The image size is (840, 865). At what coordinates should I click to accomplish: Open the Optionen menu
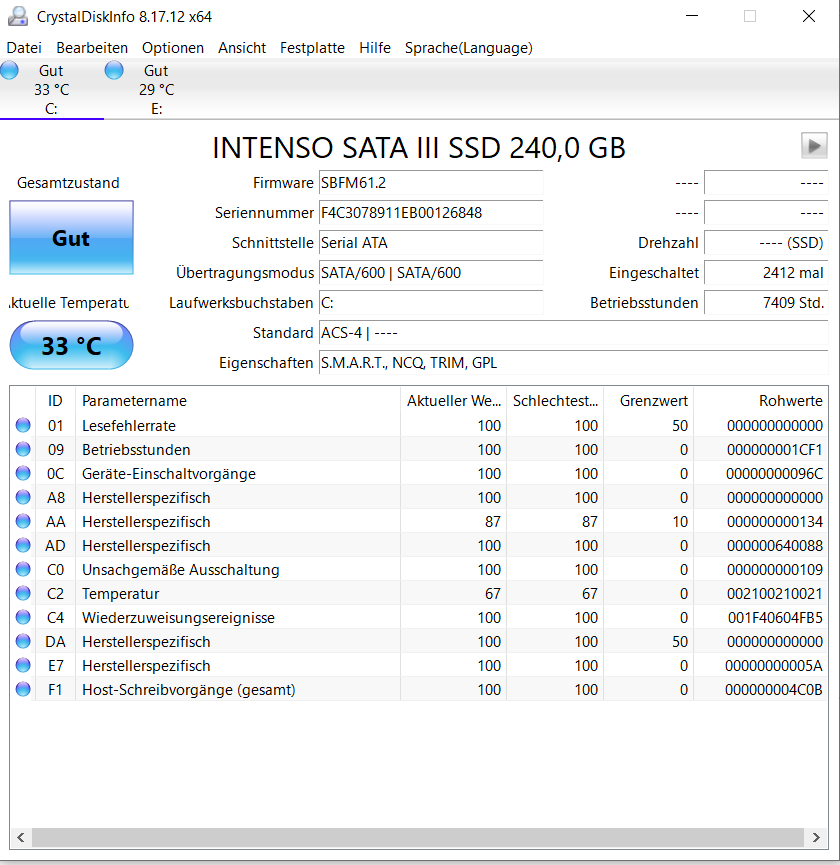(x=173, y=48)
